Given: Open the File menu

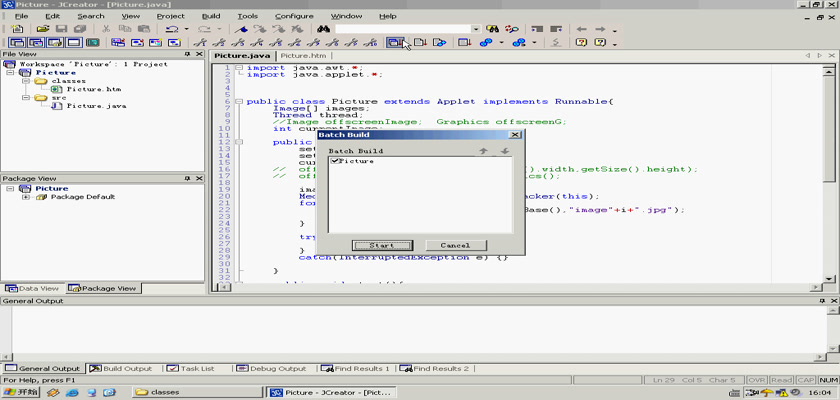Looking at the screenshot, I should pos(22,16).
